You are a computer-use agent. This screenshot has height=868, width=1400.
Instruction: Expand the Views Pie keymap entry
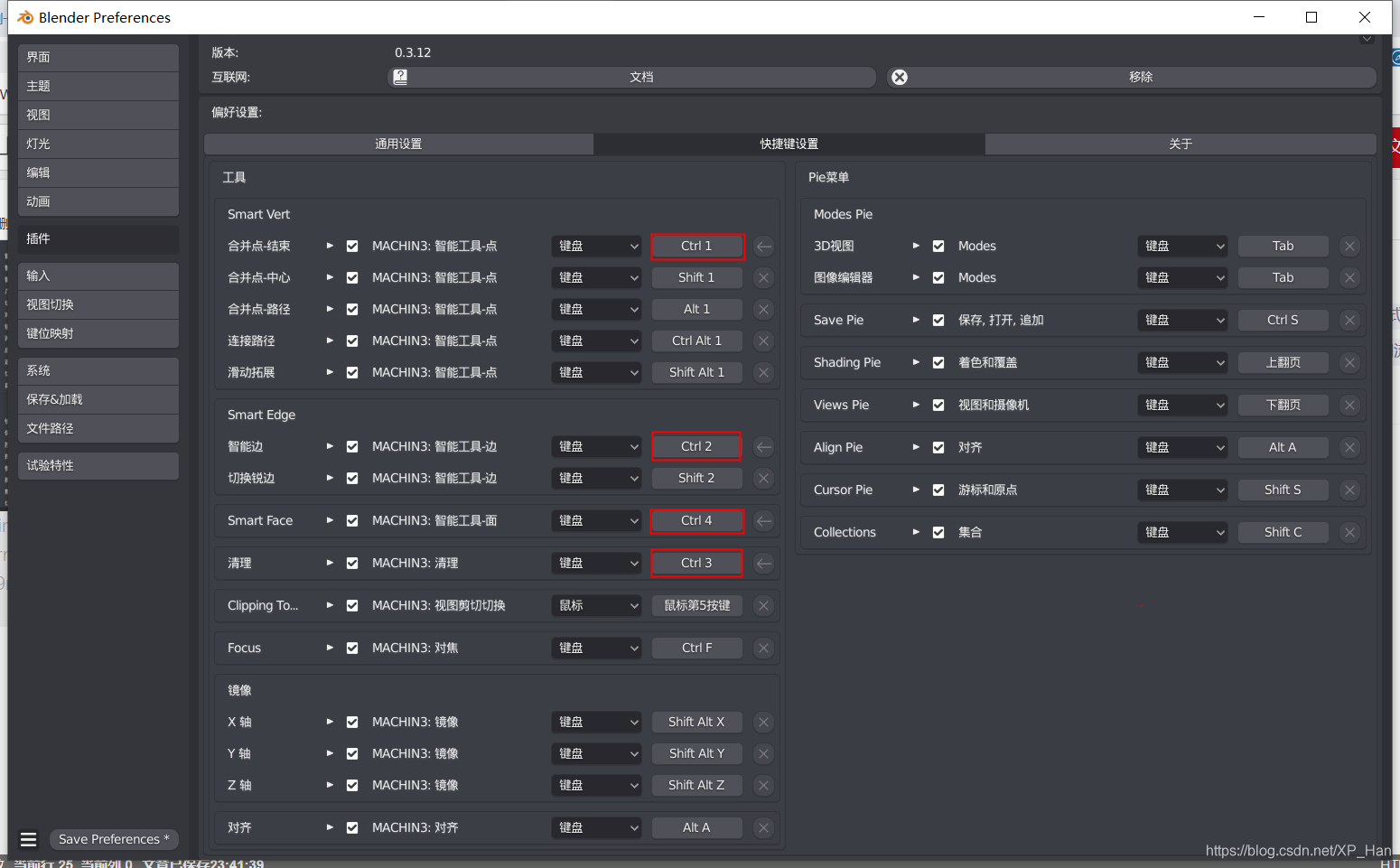pos(916,405)
